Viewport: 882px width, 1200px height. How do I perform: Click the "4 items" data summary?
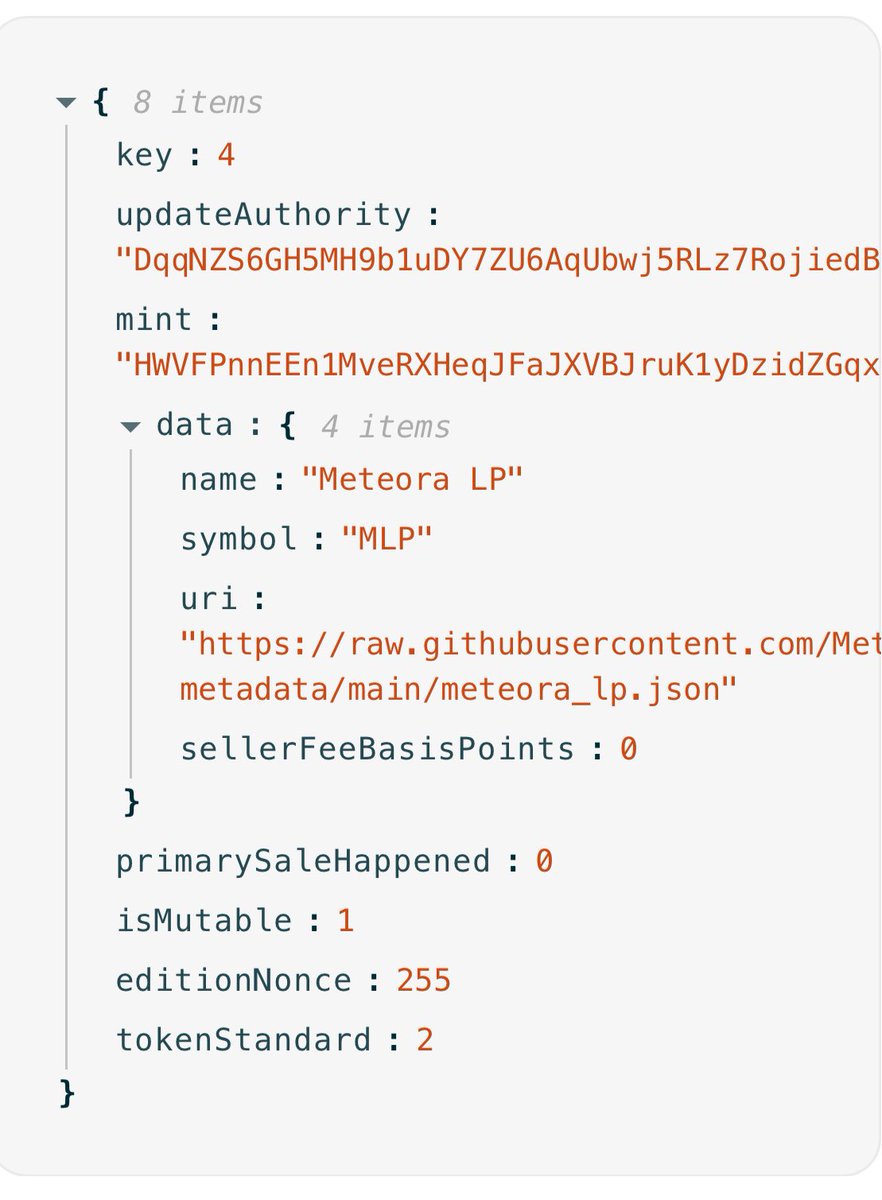[385, 427]
